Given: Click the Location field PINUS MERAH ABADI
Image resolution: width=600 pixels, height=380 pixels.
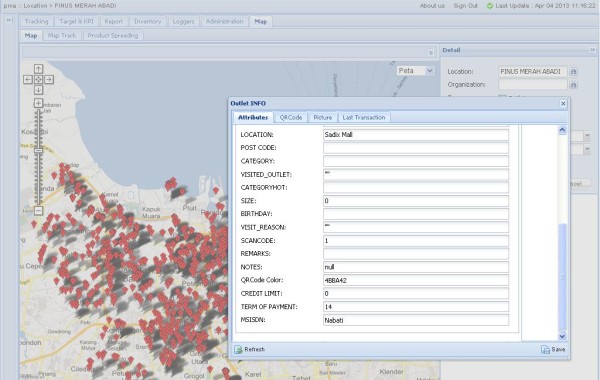Looking at the screenshot, I should tap(533, 72).
